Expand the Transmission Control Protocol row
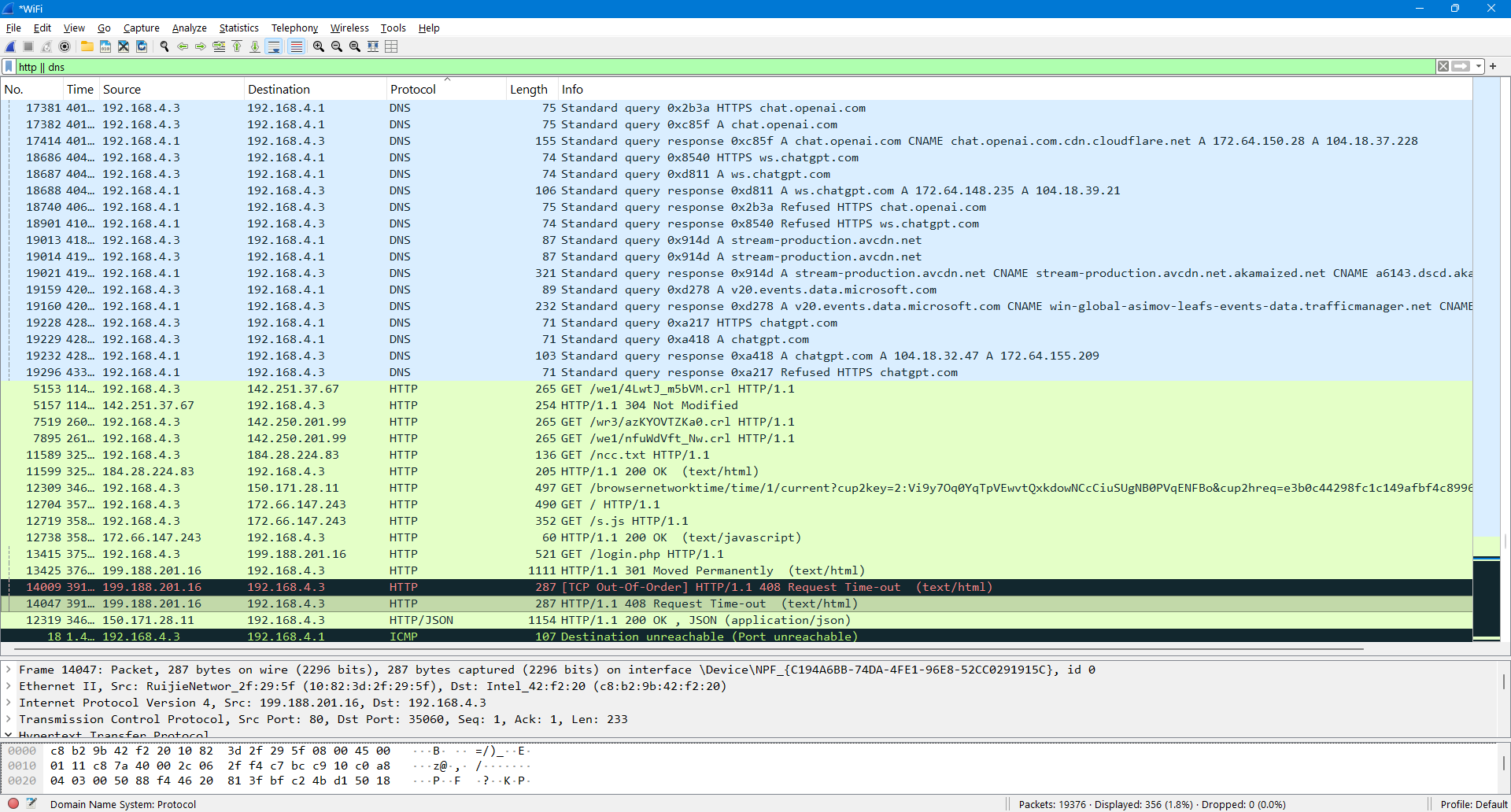This screenshot has width=1511, height=812. (9, 719)
